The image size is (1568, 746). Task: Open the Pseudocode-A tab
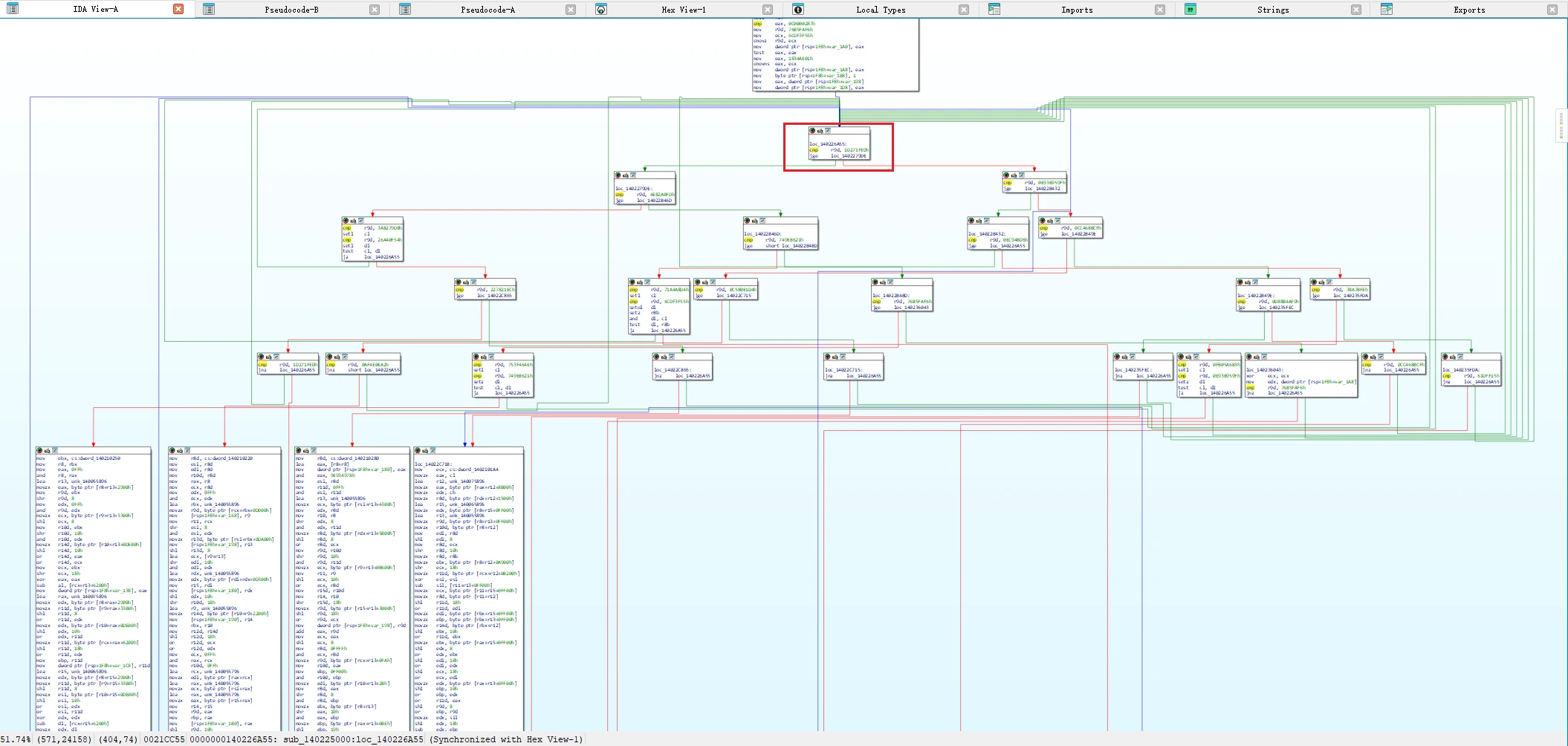pos(487,10)
